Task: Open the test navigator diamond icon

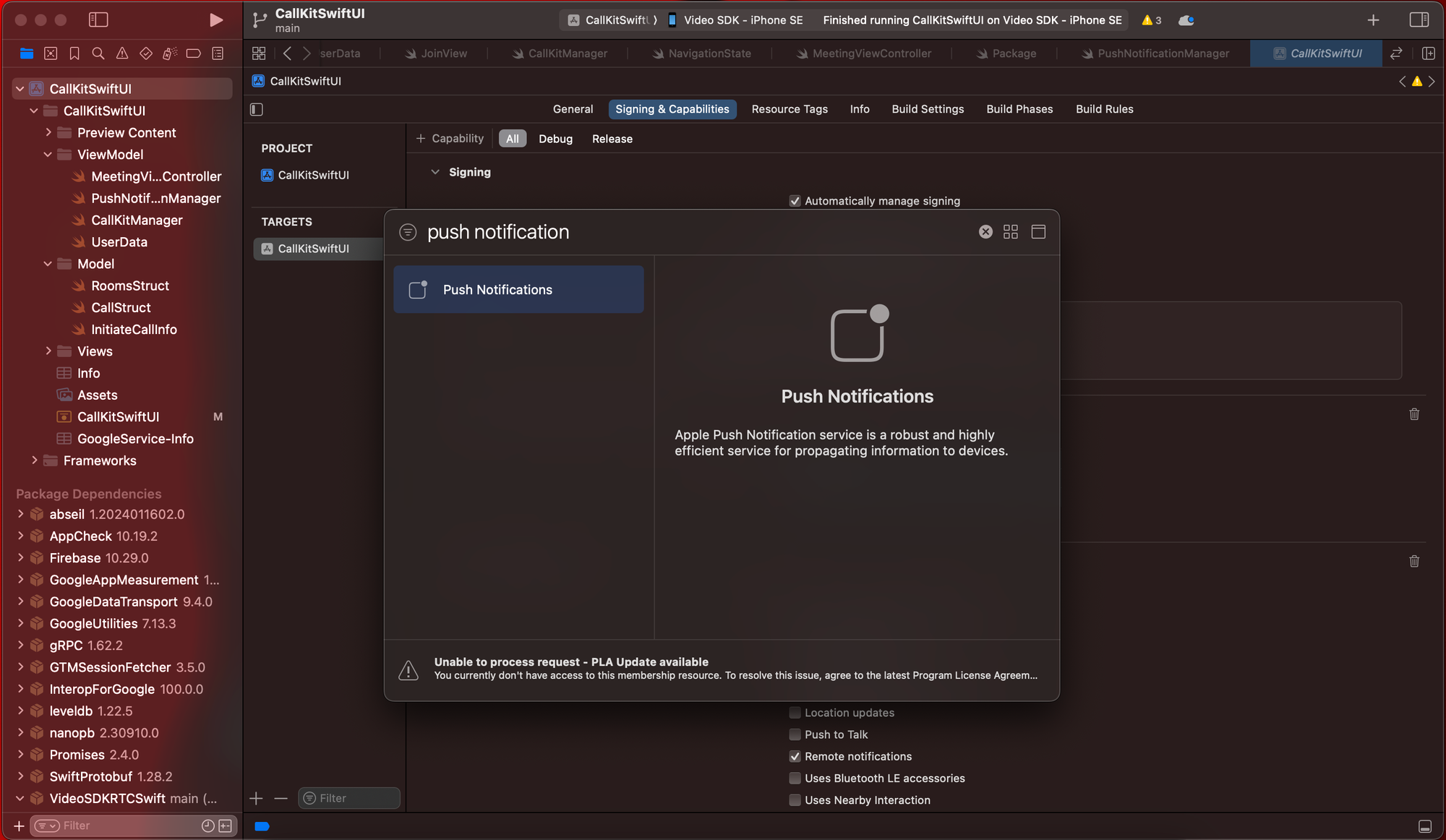Action: click(146, 53)
